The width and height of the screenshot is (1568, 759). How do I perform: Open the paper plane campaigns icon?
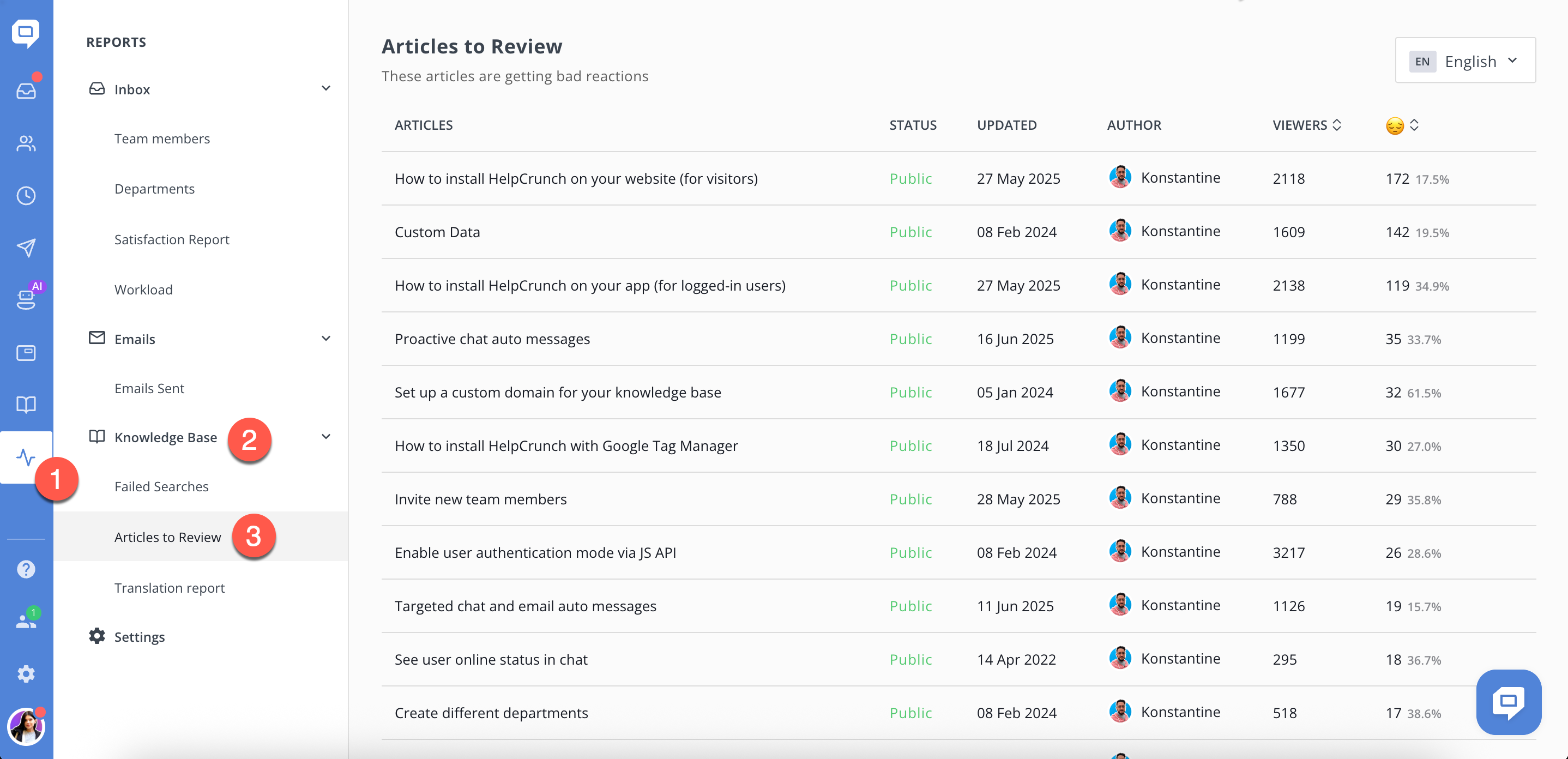(x=26, y=248)
